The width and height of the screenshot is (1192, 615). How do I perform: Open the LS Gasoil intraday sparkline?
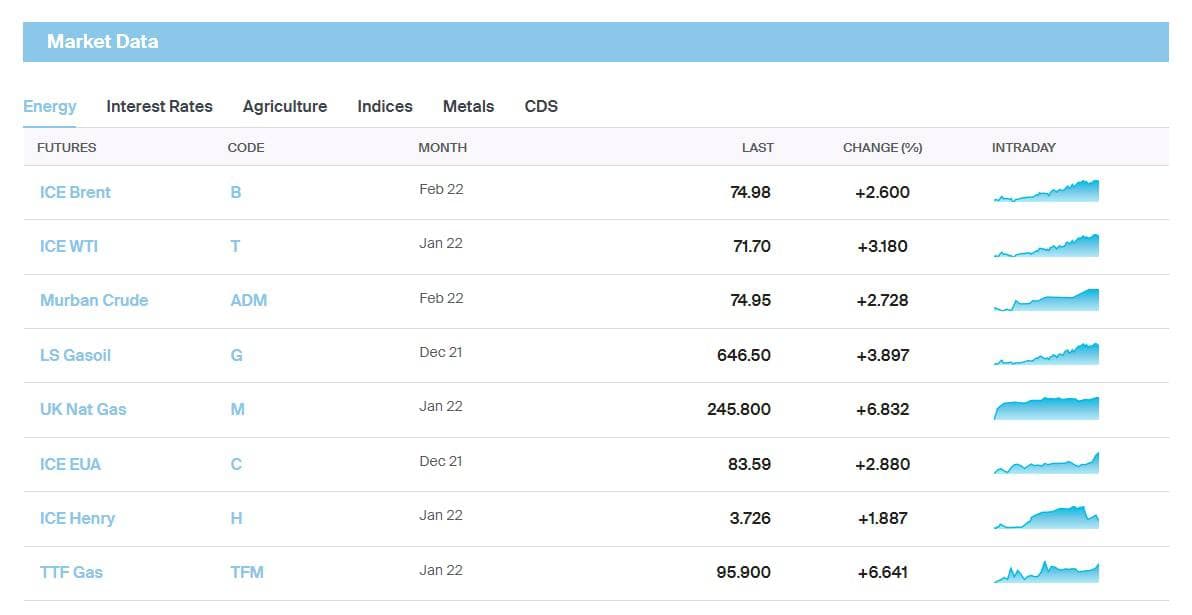tap(1046, 354)
